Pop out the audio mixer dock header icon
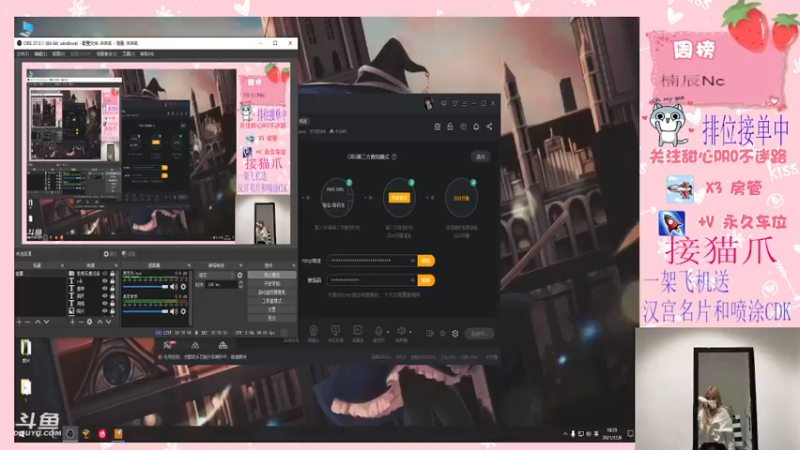The height and width of the screenshot is (450, 800). 189,265
